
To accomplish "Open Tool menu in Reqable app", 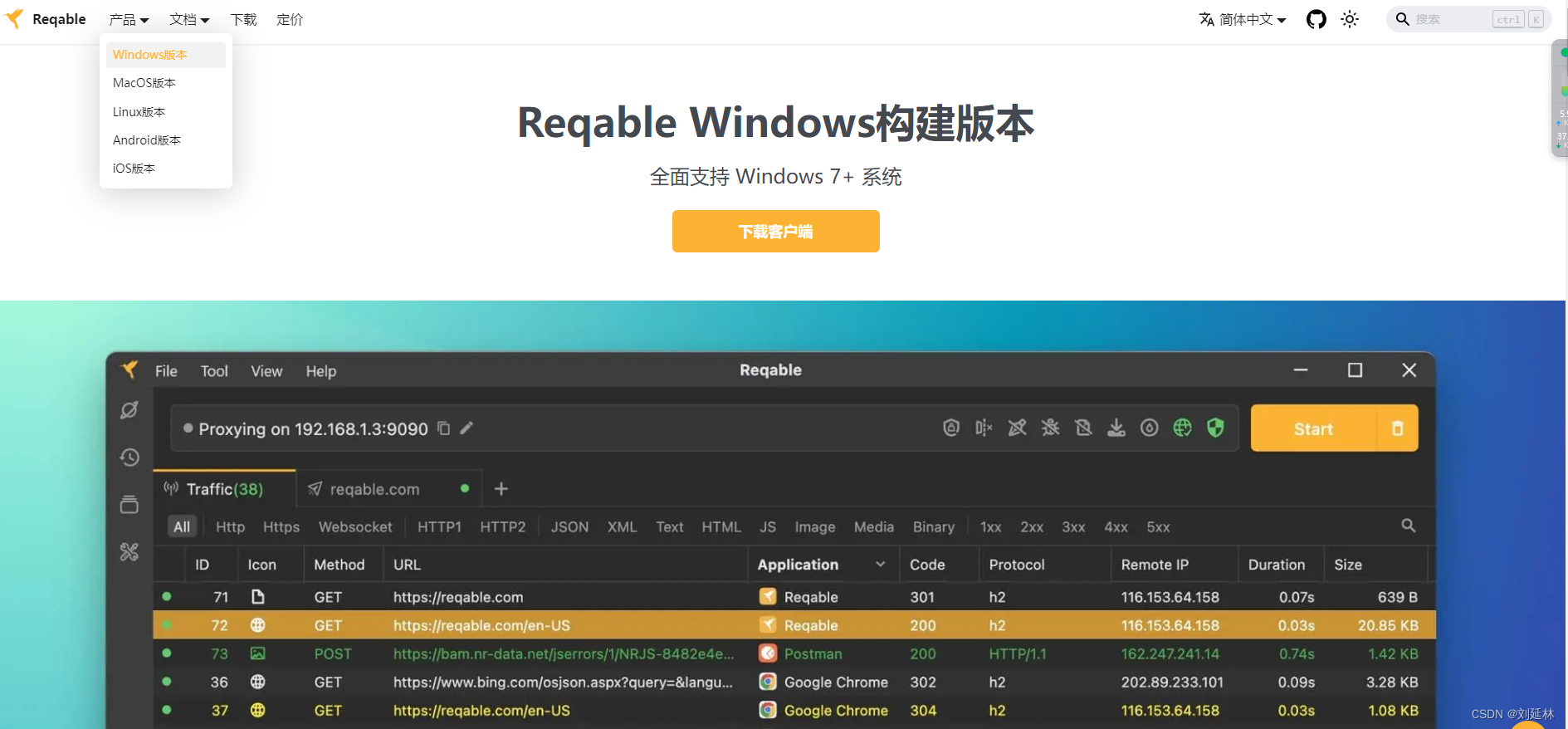I will [x=214, y=371].
